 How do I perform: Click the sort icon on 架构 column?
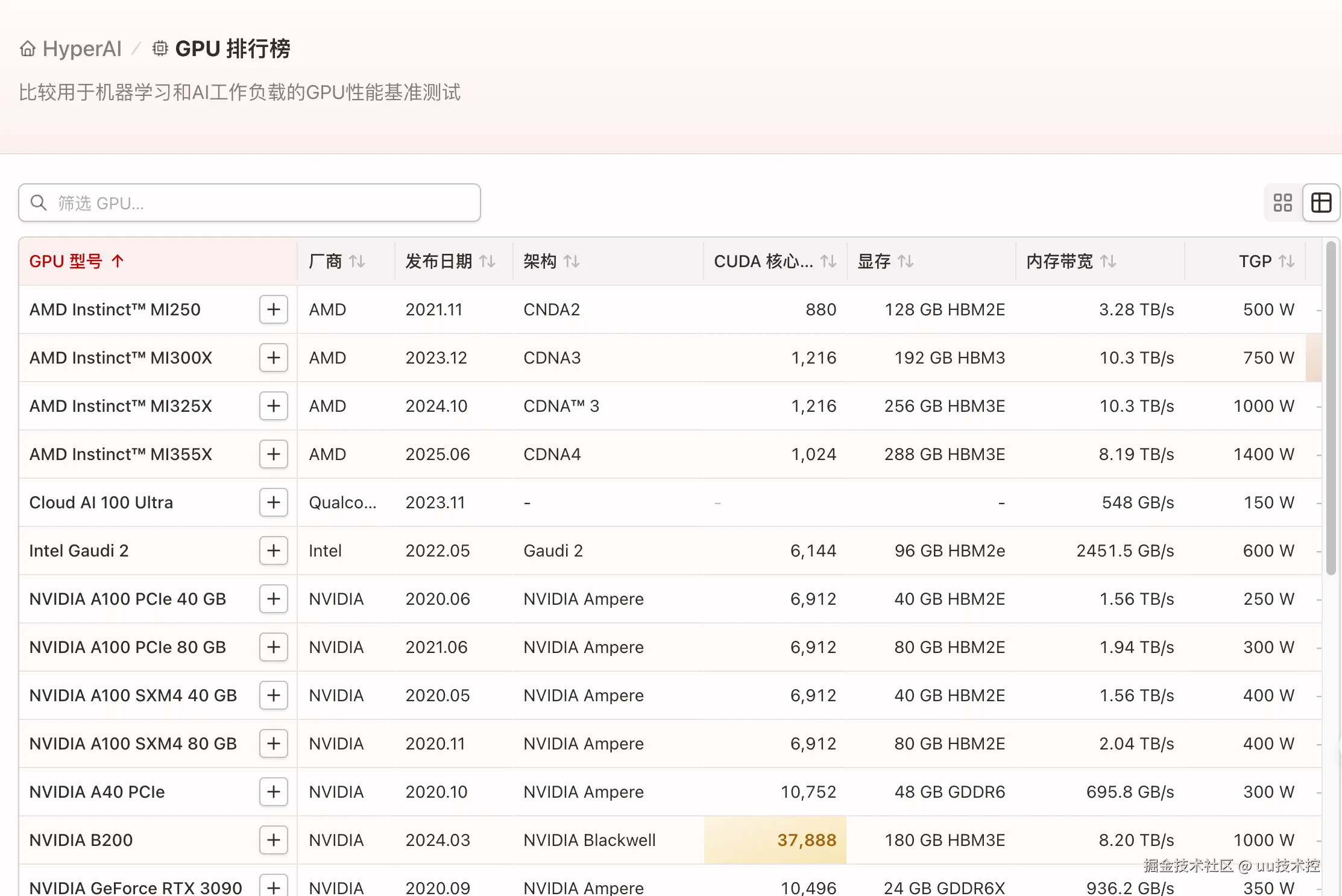pos(572,261)
